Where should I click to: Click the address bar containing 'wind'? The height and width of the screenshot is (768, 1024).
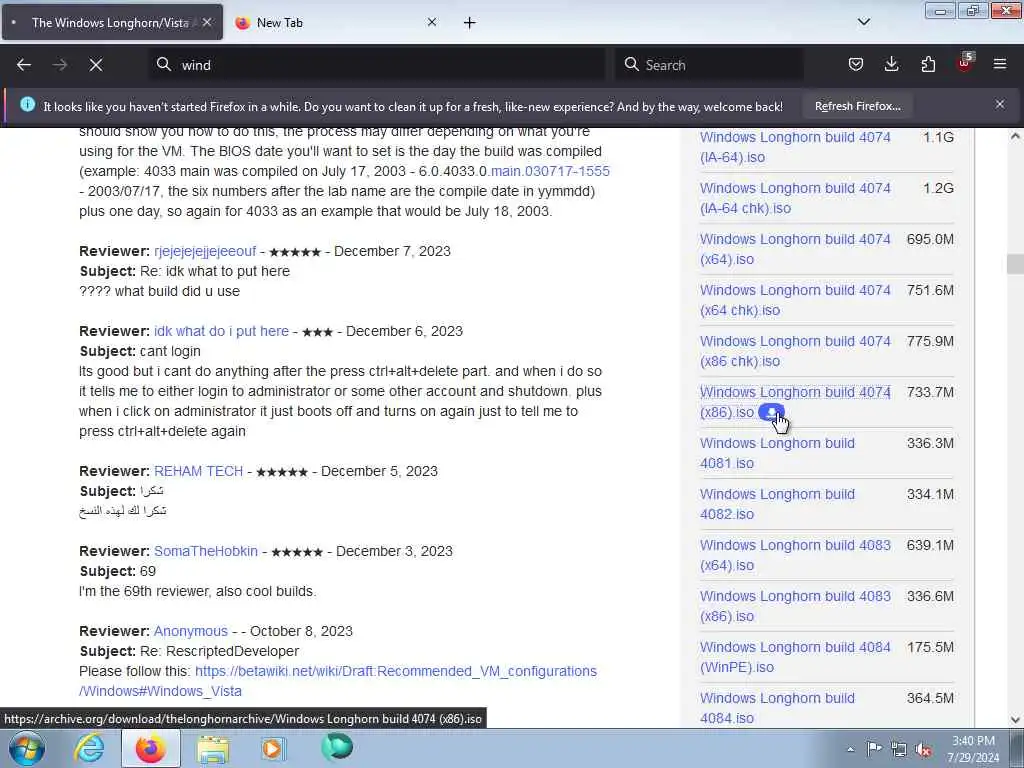pyautogui.click(x=379, y=65)
